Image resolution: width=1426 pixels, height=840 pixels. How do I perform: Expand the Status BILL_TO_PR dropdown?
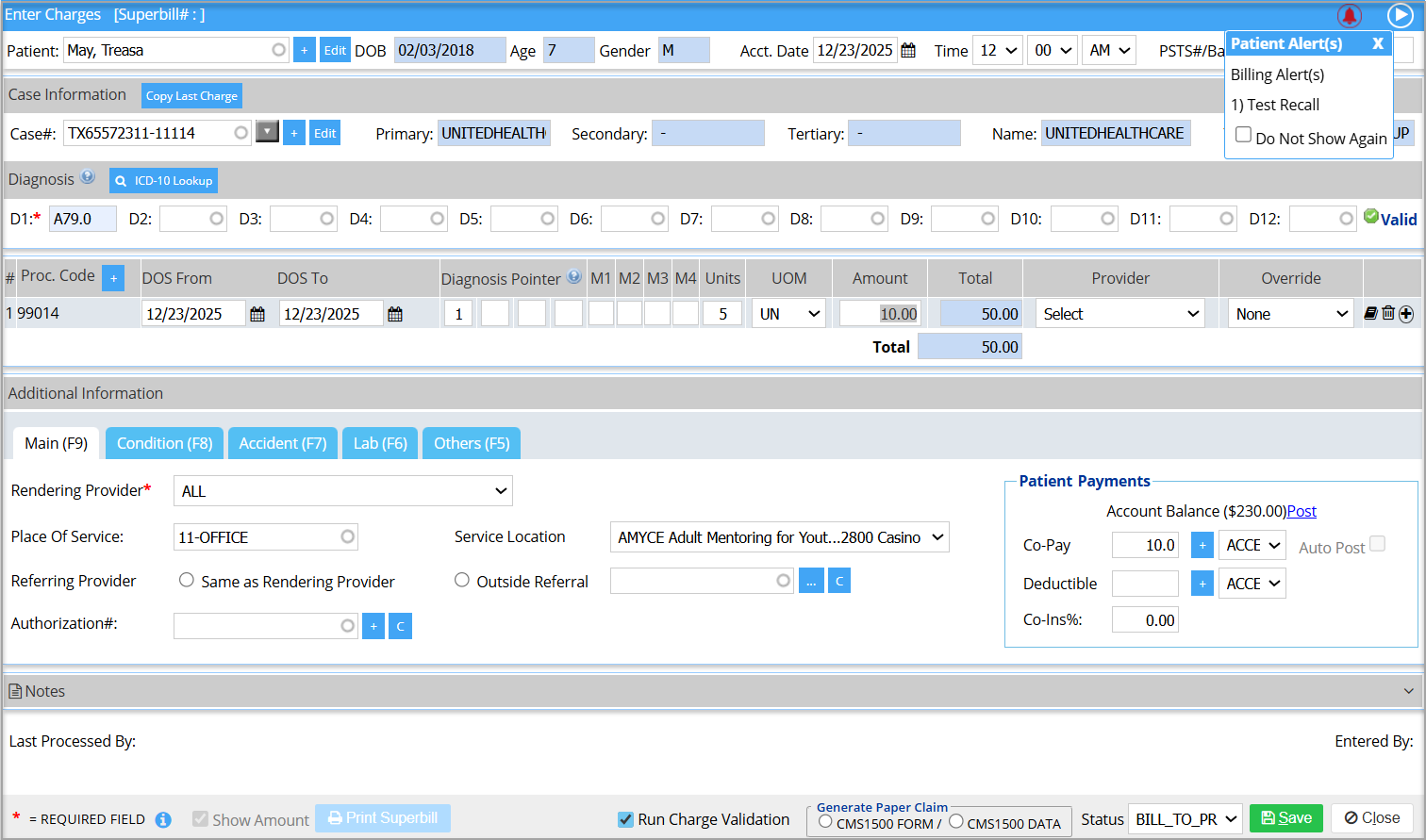1186,819
